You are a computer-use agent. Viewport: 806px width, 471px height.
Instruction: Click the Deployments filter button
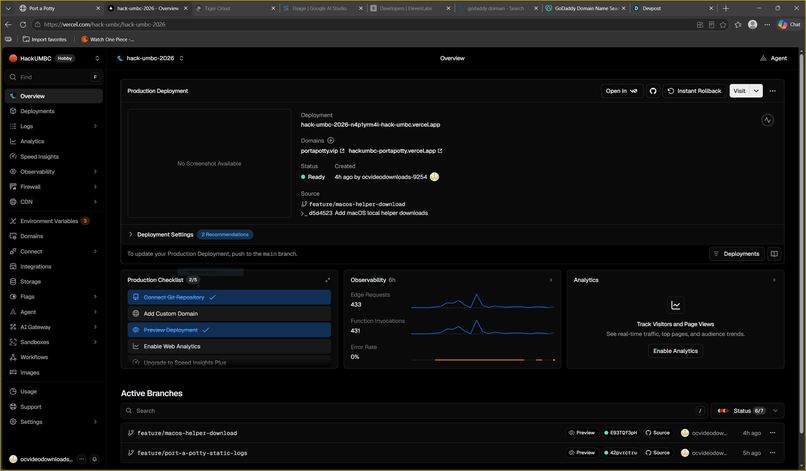[x=736, y=253]
